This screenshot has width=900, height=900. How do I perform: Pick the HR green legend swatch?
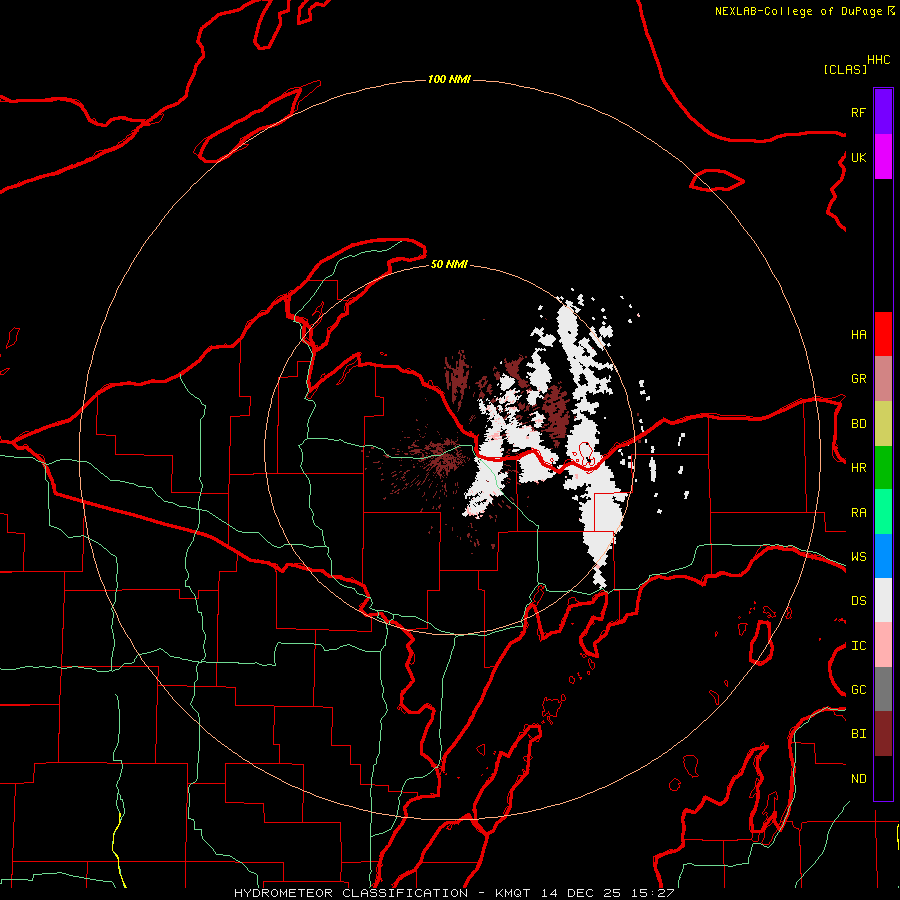coord(883,467)
